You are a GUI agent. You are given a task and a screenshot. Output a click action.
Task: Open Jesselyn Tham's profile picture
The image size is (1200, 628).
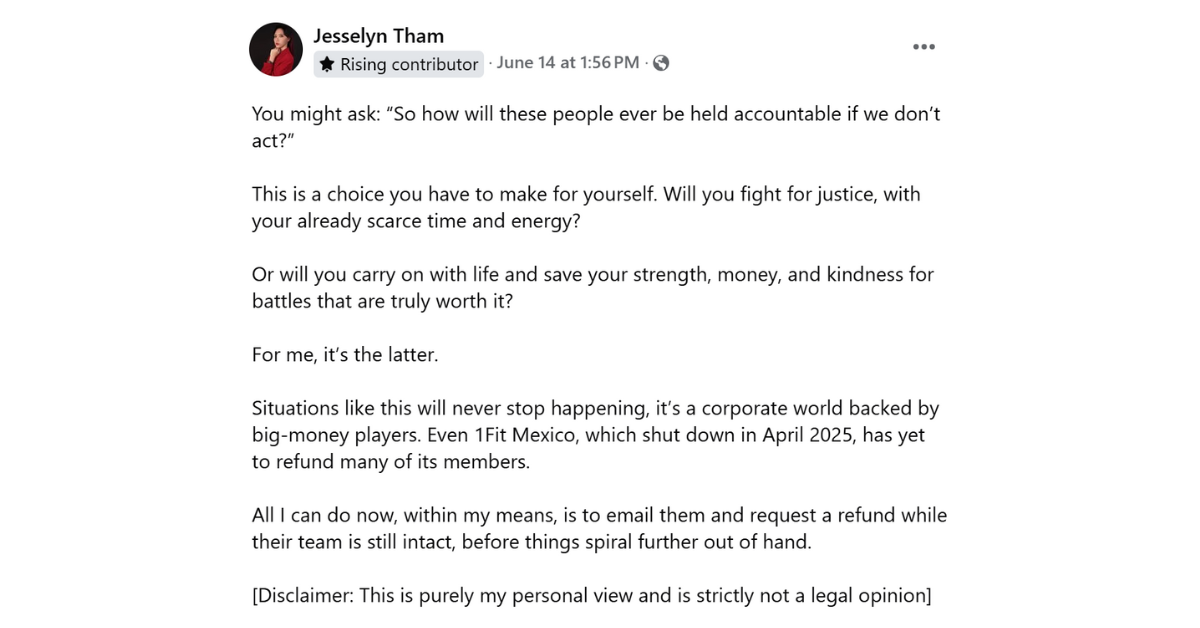point(276,50)
